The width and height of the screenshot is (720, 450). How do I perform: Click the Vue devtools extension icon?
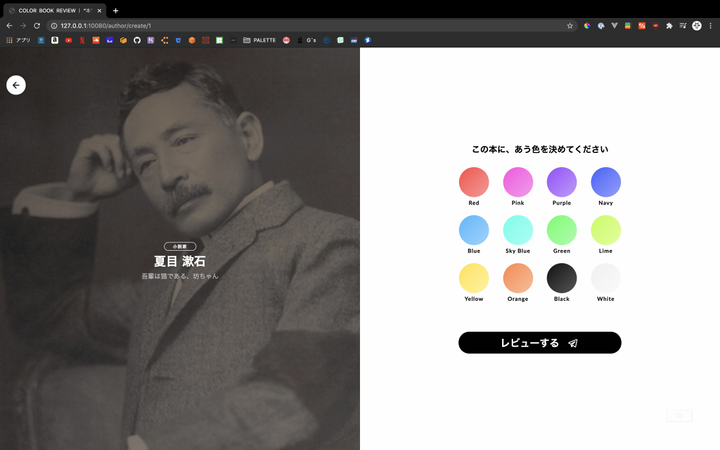coord(614,25)
